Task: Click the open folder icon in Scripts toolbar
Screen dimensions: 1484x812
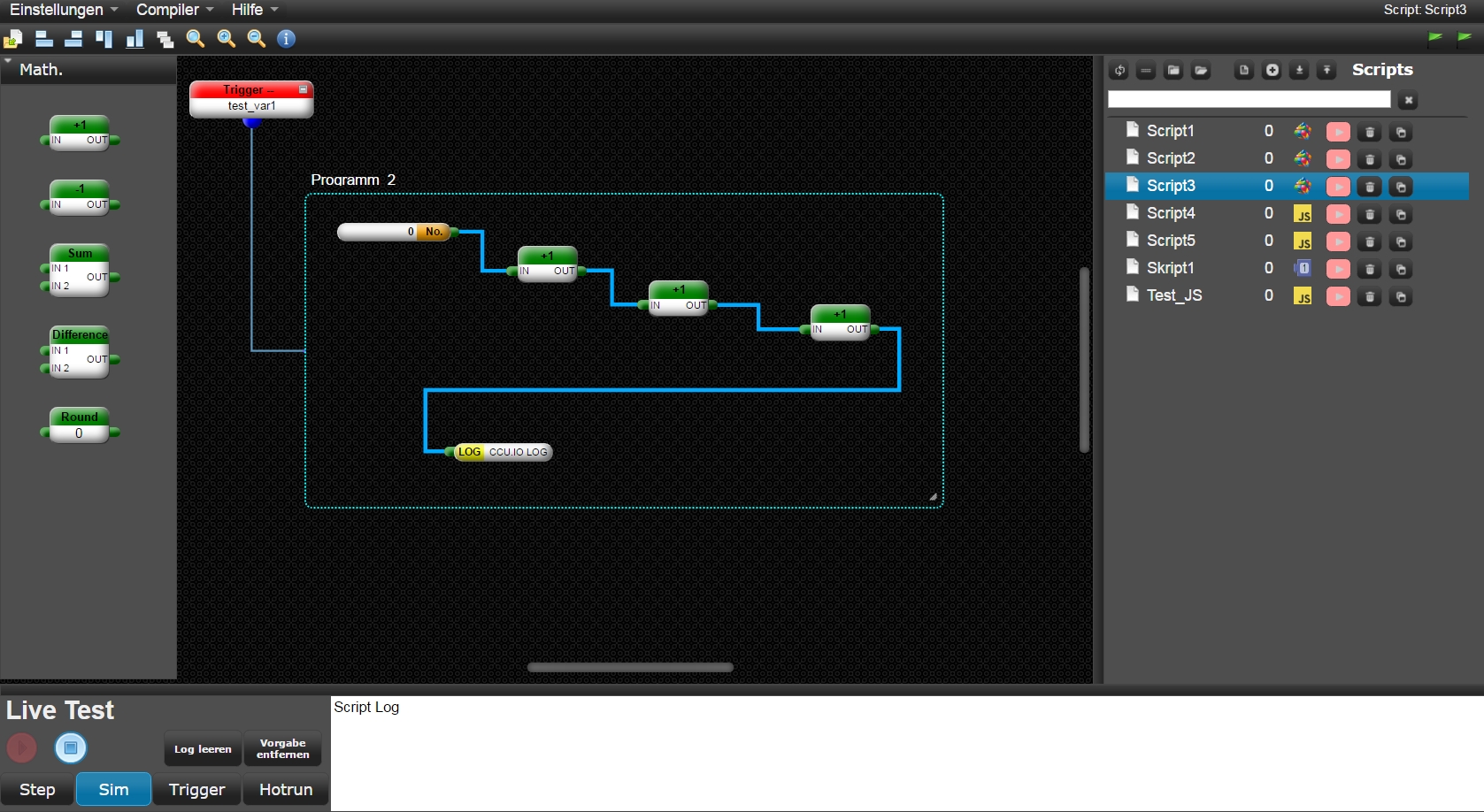Action: pyautogui.click(x=1201, y=71)
